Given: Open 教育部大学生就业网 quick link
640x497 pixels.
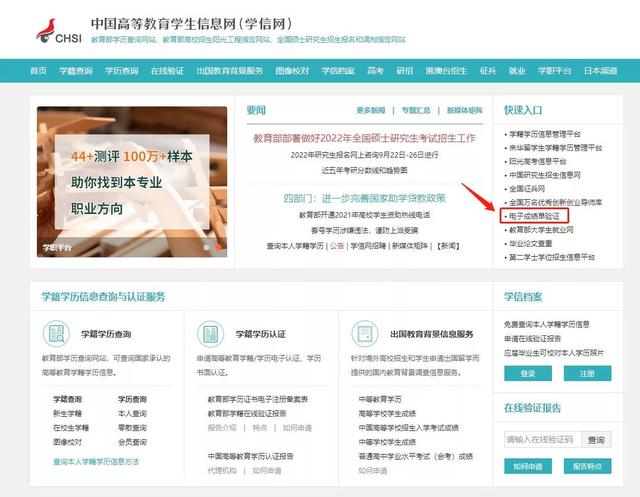Looking at the screenshot, I should [541, 230].
